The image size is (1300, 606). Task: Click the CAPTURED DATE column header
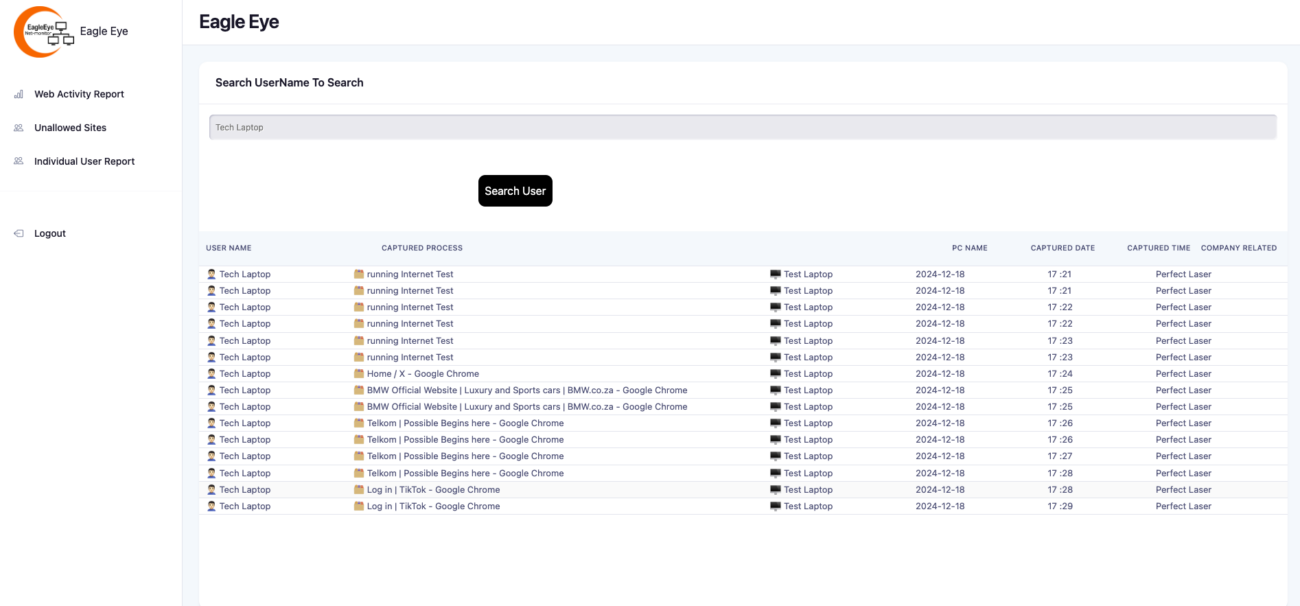[1063, 248]
